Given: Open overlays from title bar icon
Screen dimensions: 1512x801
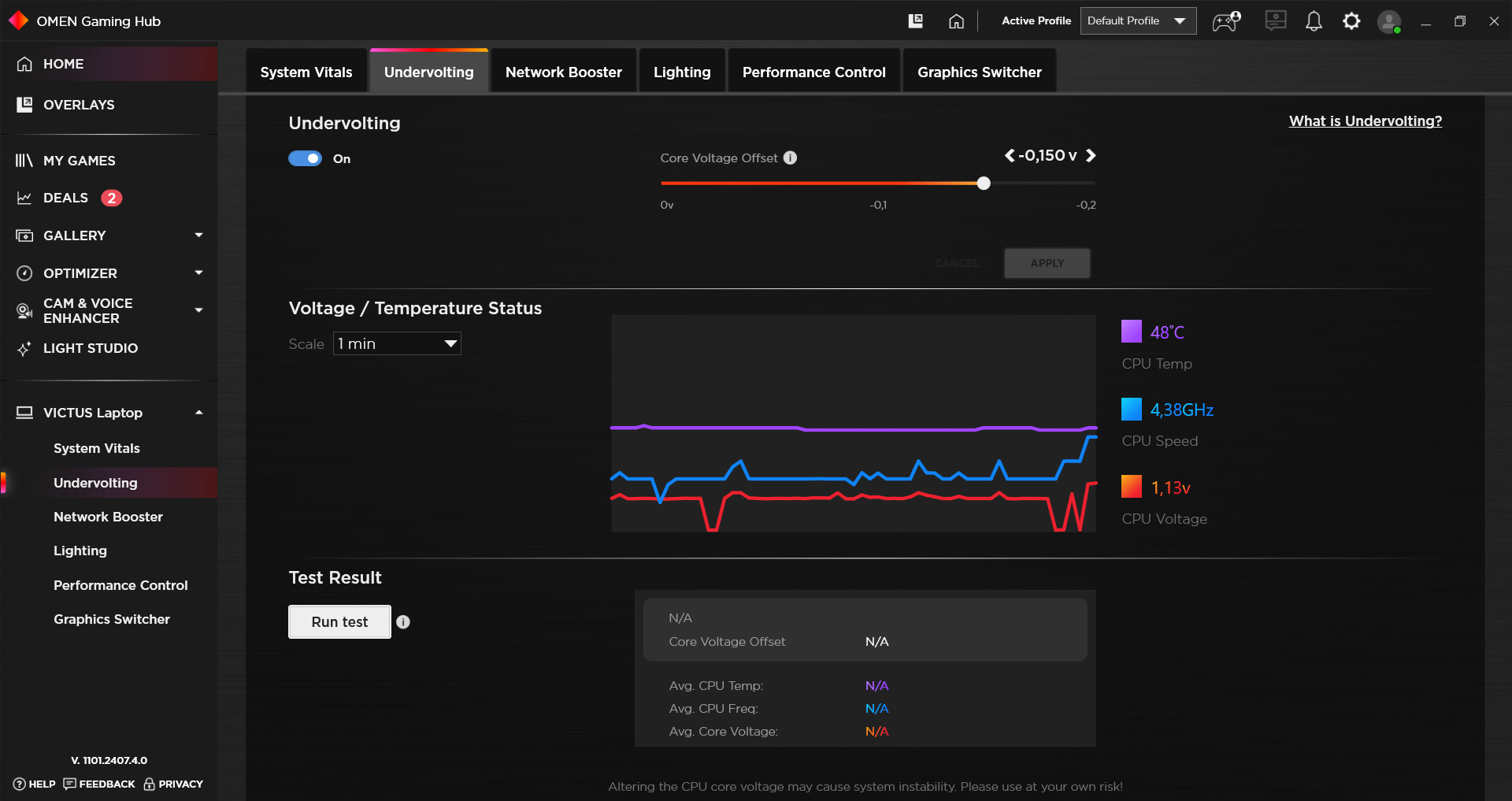Looking at the screenshot, I should click(915, 21).
